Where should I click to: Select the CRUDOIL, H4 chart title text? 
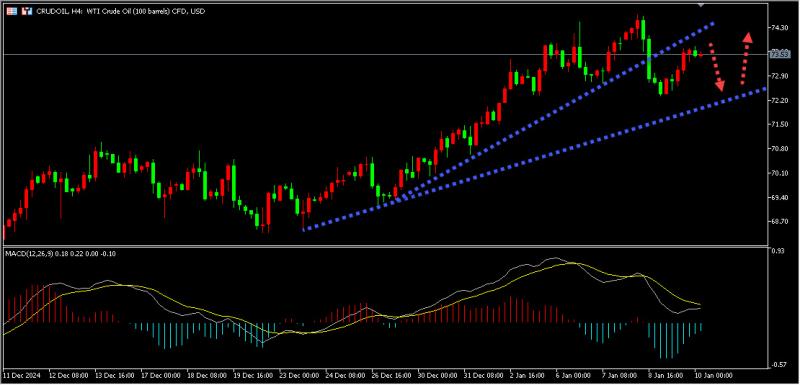[120, 11]
